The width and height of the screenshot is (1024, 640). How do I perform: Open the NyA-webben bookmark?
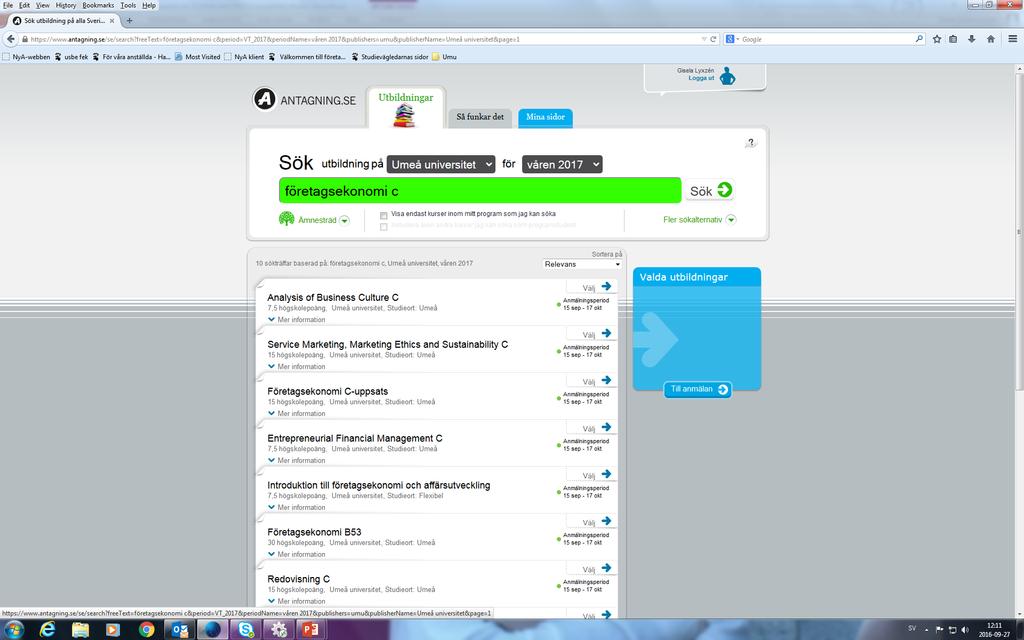pyautogui.click(x=27, y=57)
